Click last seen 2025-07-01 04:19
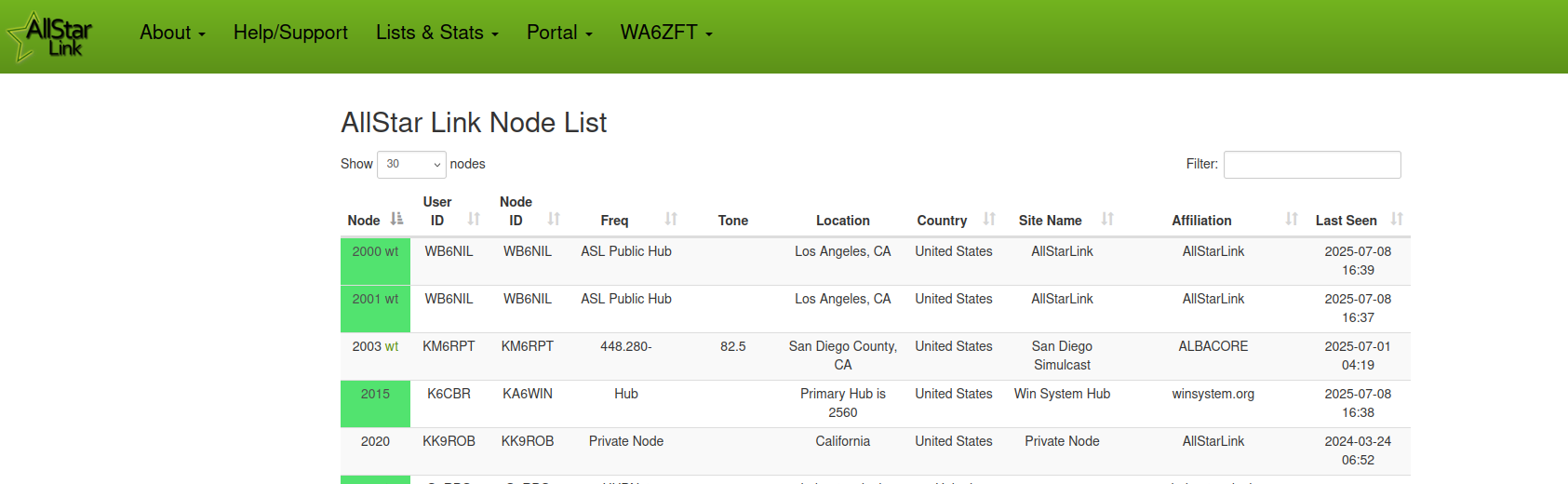The width and height of the screenshot is (1568, 484). point(1358,356)
